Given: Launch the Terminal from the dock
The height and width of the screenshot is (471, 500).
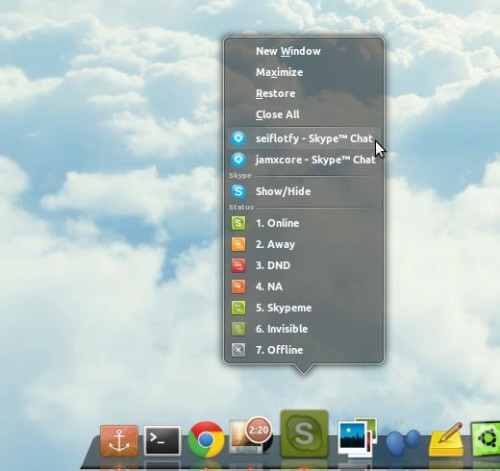Looking at the screenshot, I should (162, 440).
